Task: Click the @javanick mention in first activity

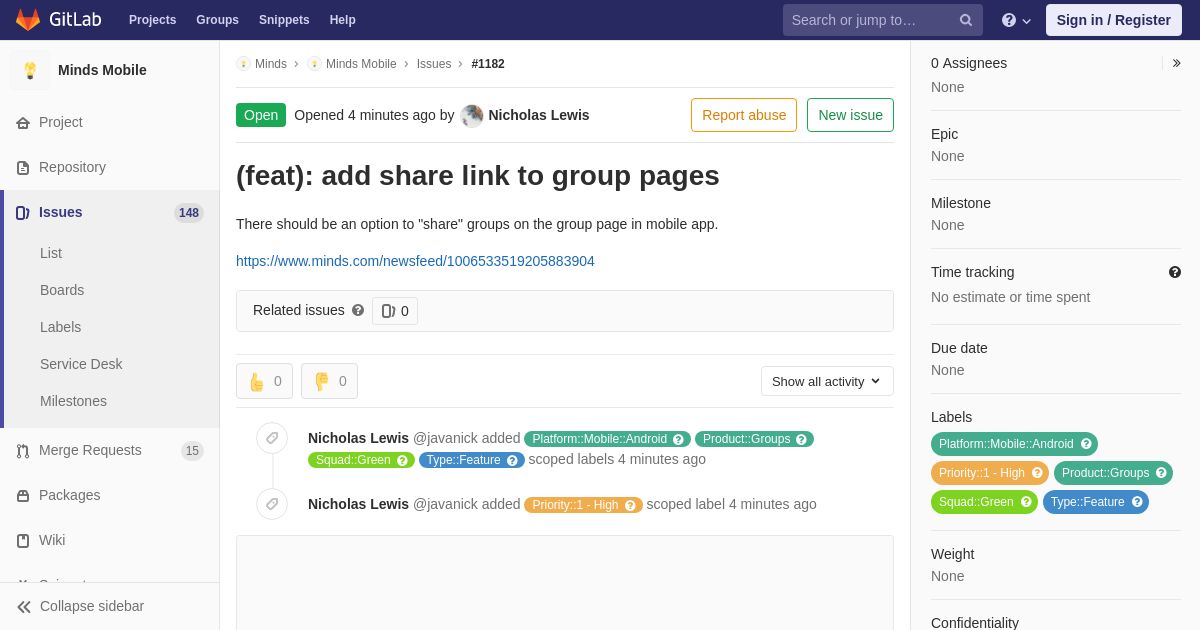Action: [x=445, y=438]
